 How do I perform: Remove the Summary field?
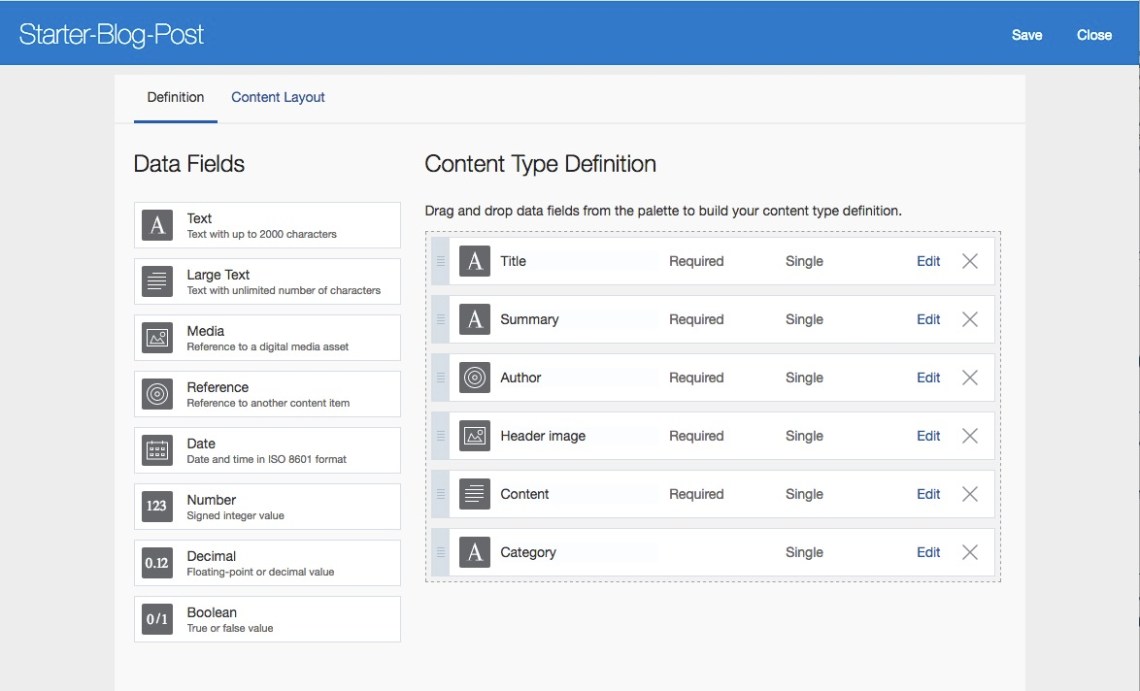click(x=969, y=319)
